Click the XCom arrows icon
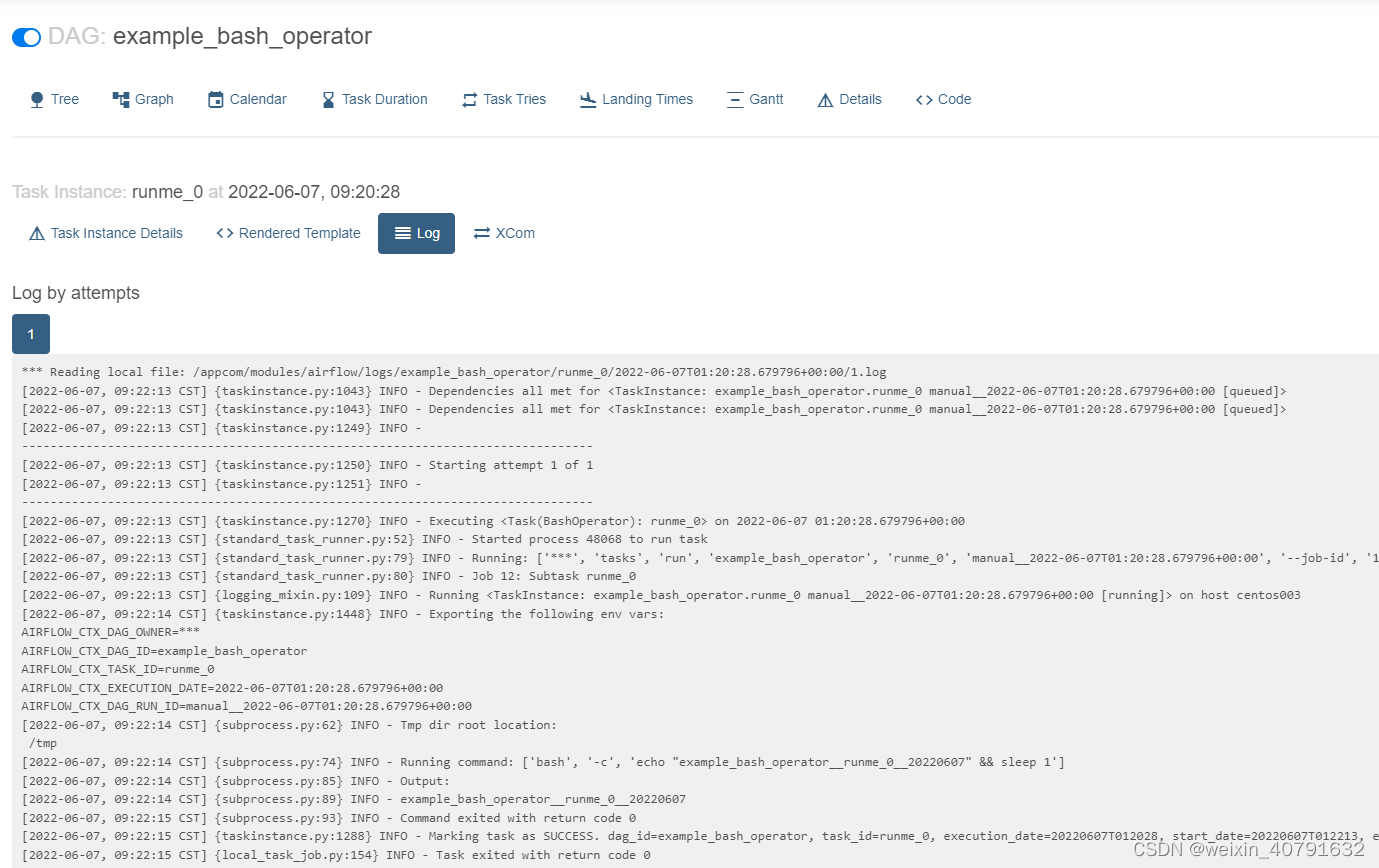1379x868 pixels. point(482,233)
